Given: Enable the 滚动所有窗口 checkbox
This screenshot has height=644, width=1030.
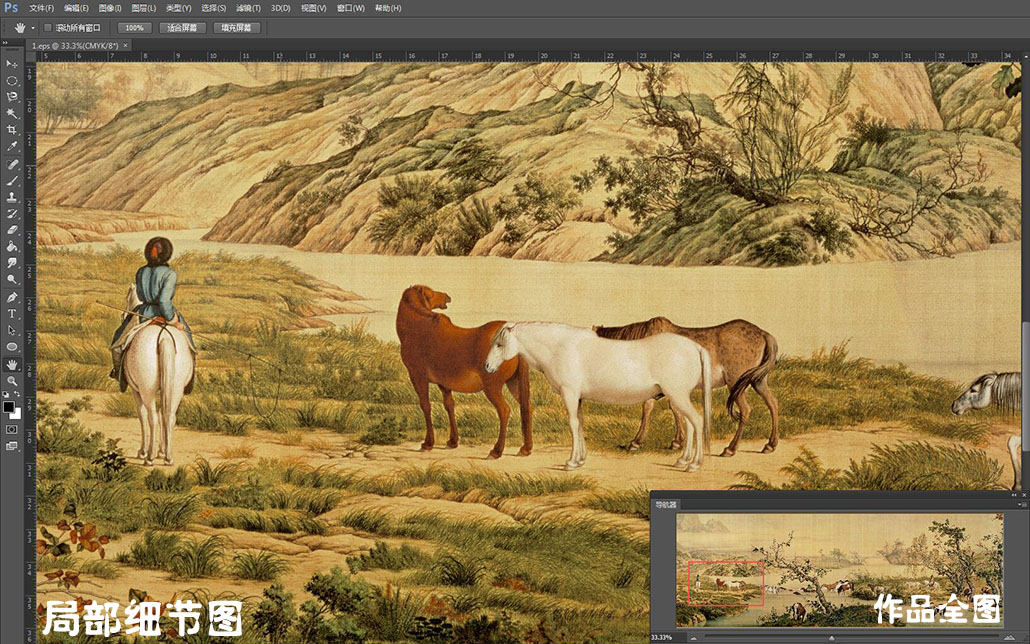Looking at the screenshot, I should (x=47, y=28).
